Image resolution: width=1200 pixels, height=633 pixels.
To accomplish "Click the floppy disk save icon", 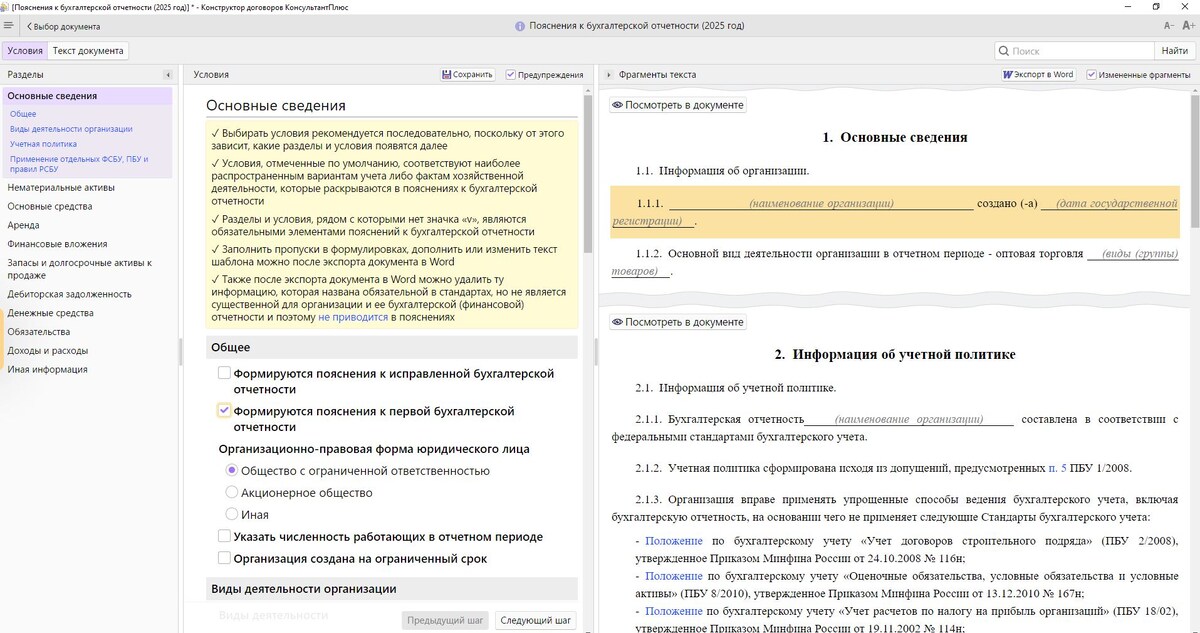I will coord(447,75).
